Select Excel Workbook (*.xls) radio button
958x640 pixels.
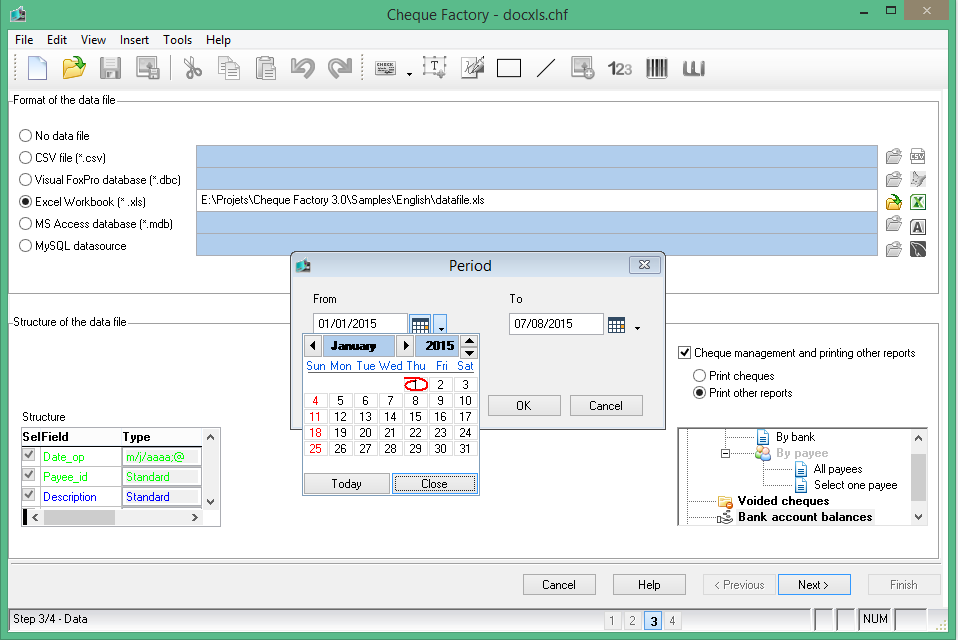(26, 202)
